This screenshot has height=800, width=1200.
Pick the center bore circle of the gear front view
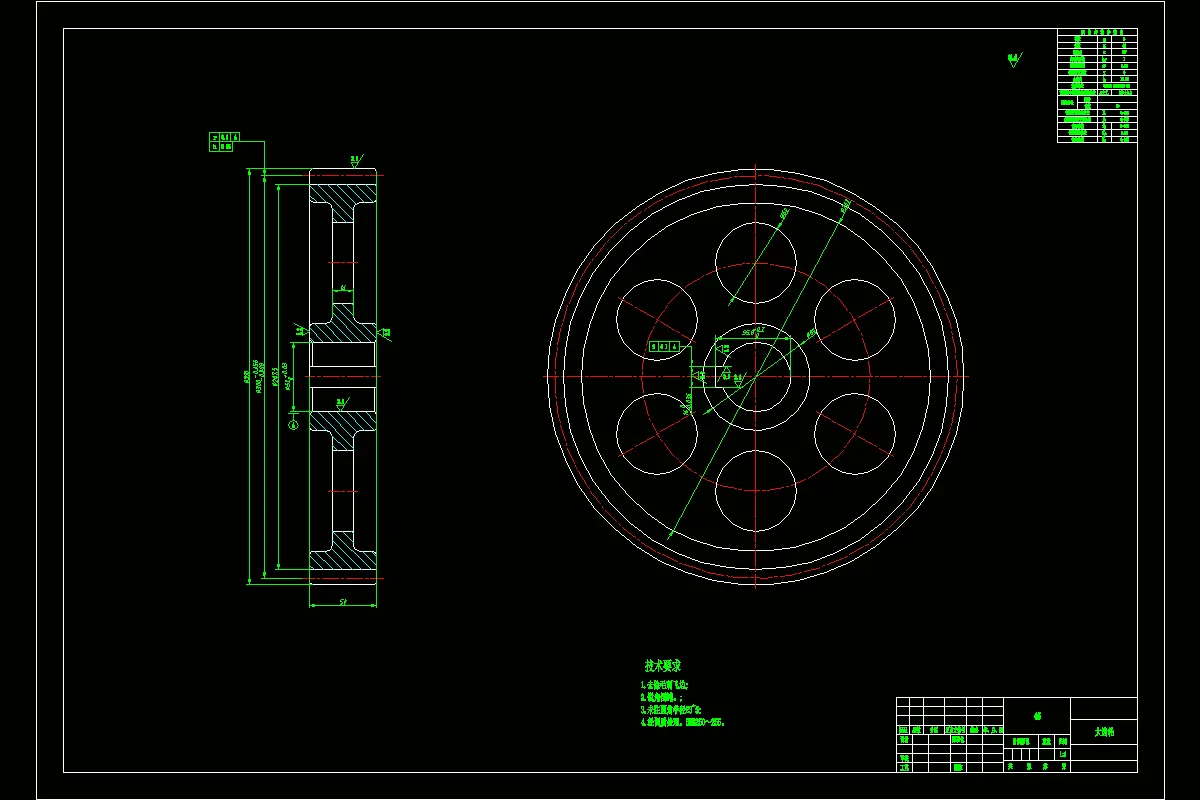click(x=755, y=376)
